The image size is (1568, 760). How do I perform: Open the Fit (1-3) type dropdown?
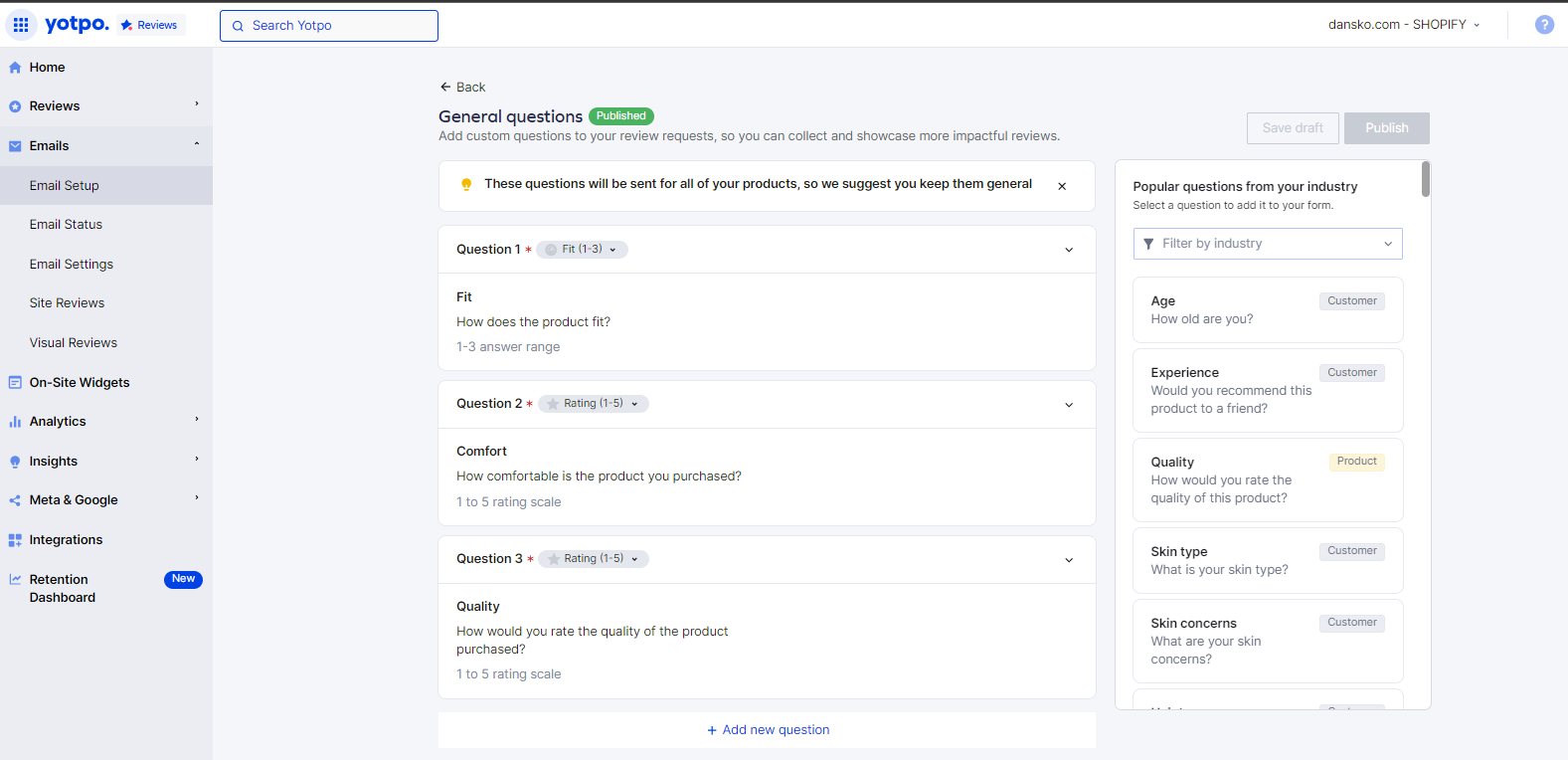click(x=583, y=250)
